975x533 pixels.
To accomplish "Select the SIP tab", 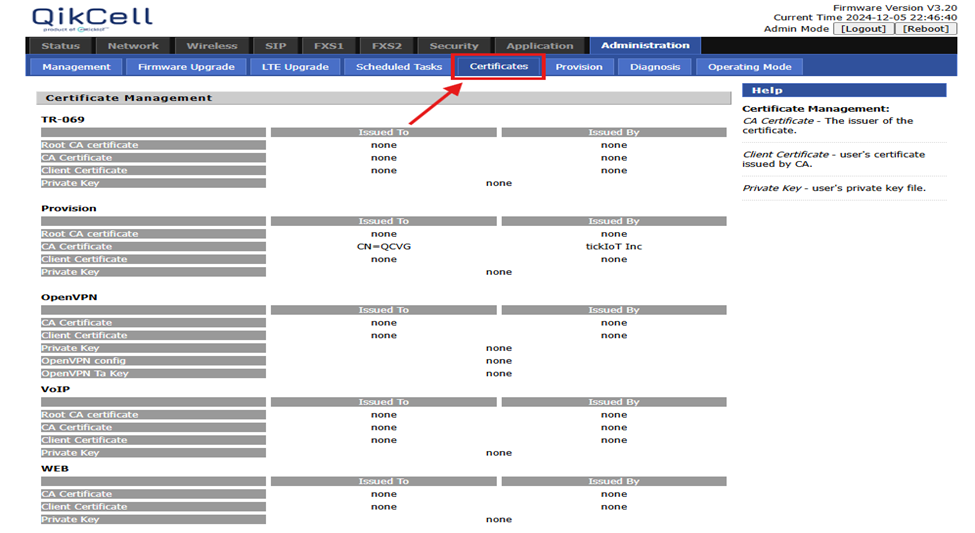I will [275, 46].
